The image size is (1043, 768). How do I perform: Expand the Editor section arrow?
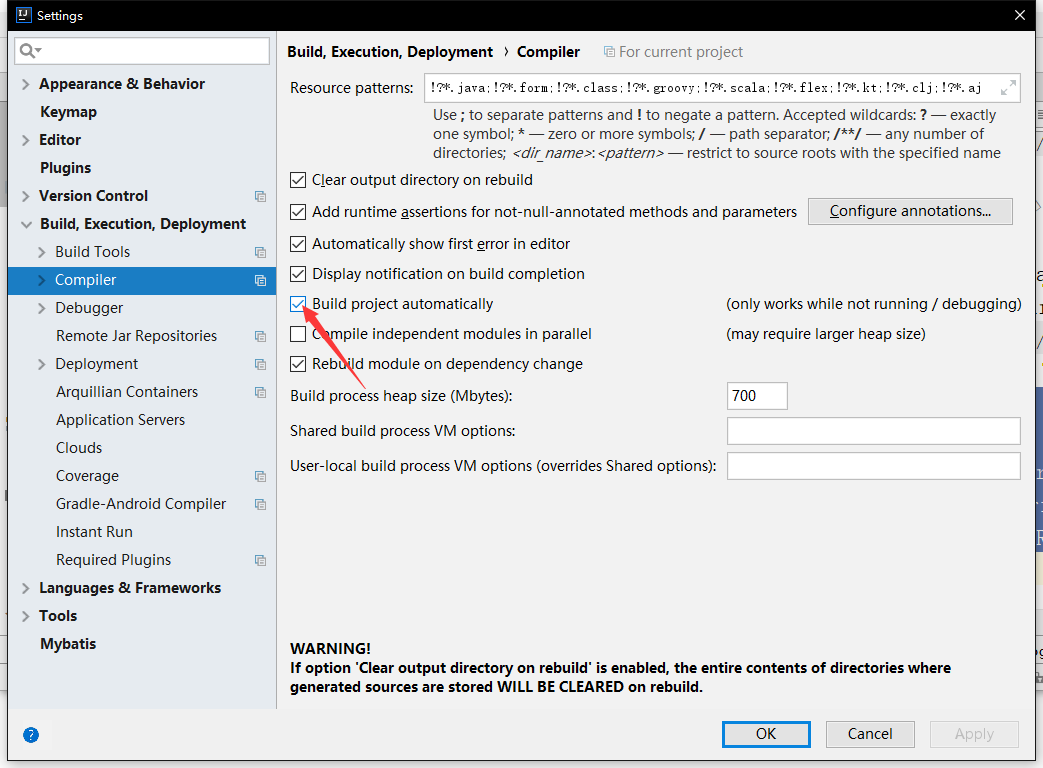[x=25, y=140]
